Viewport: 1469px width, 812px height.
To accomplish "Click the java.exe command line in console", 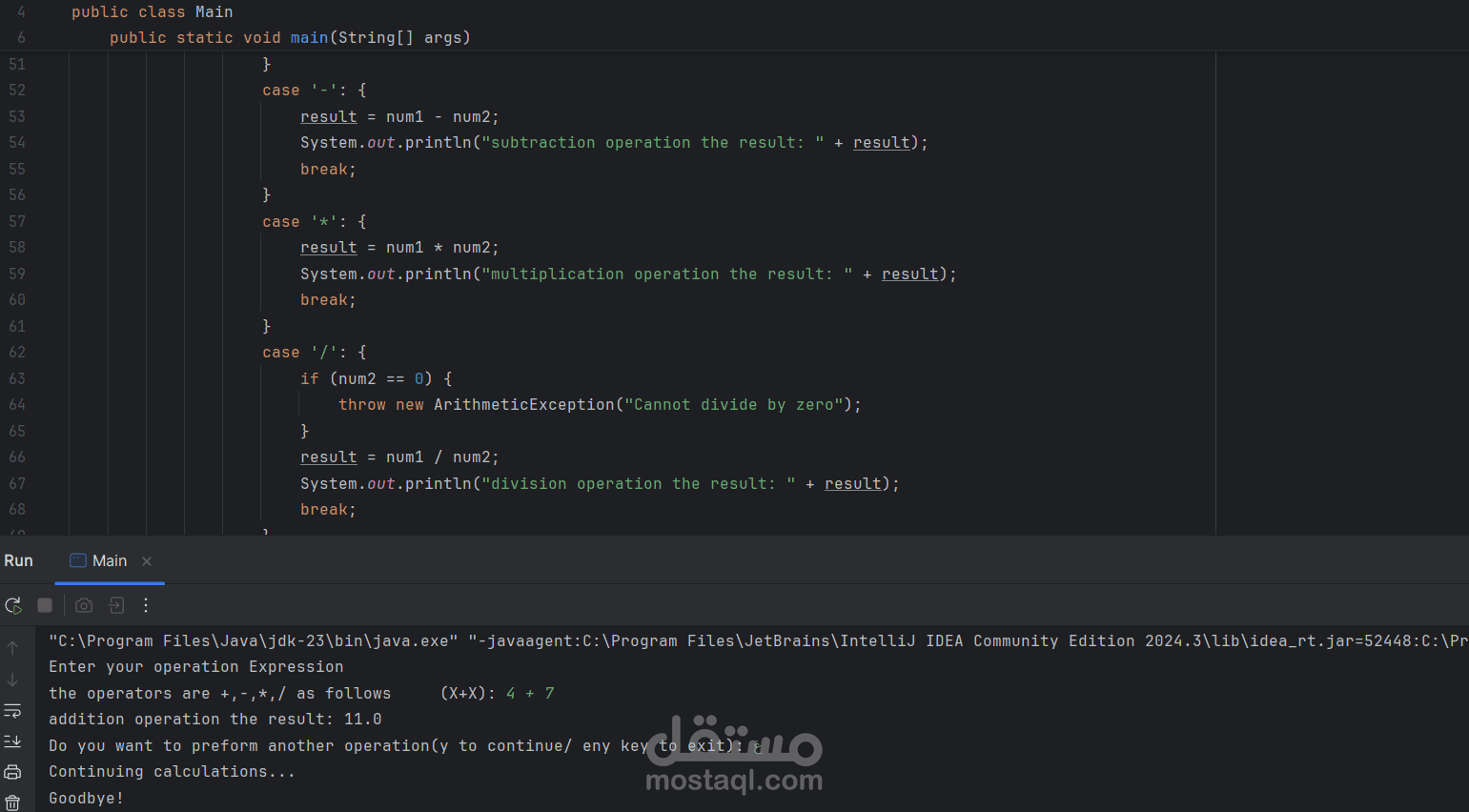I will tap(758, 641).
